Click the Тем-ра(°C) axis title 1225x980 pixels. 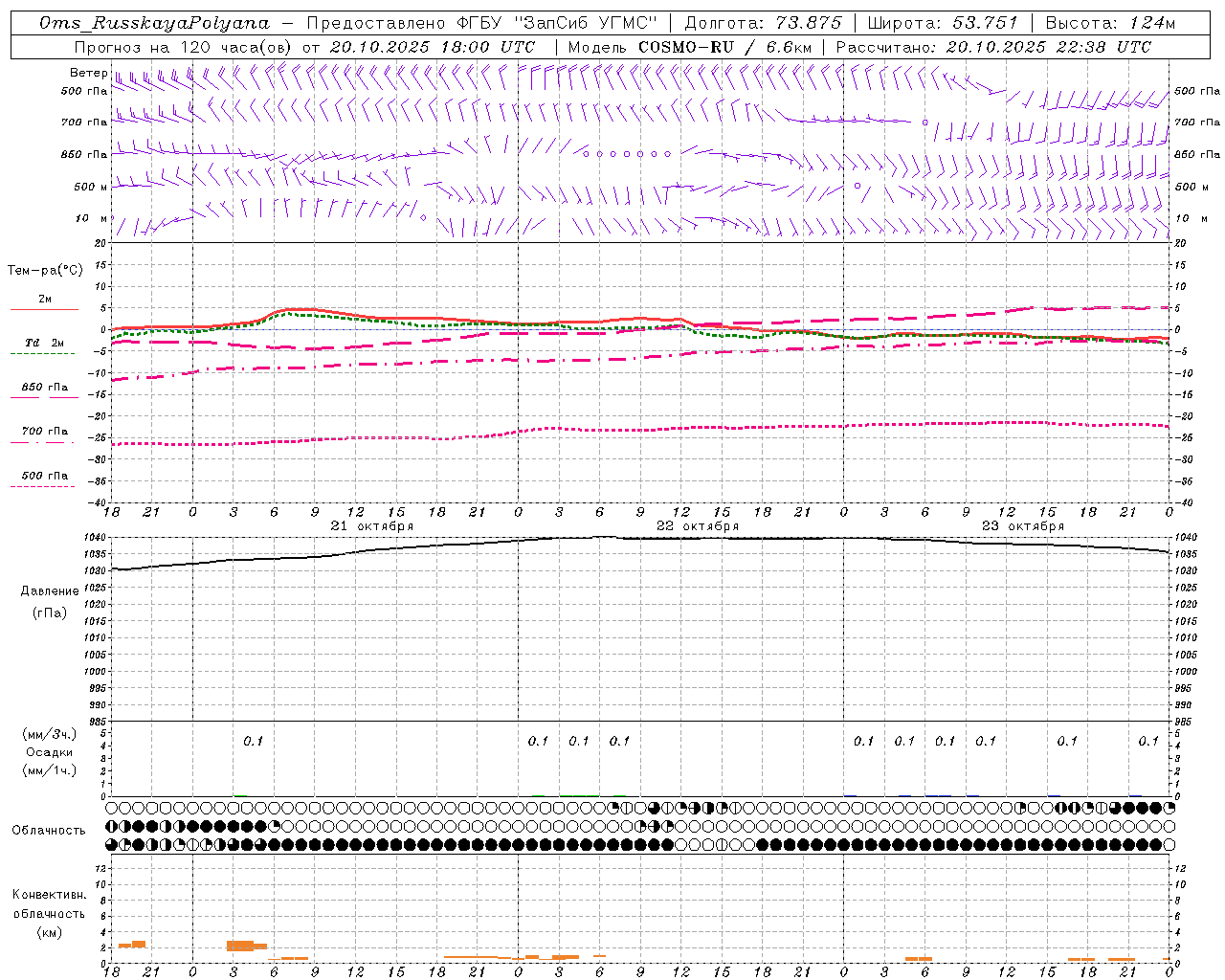45,271
